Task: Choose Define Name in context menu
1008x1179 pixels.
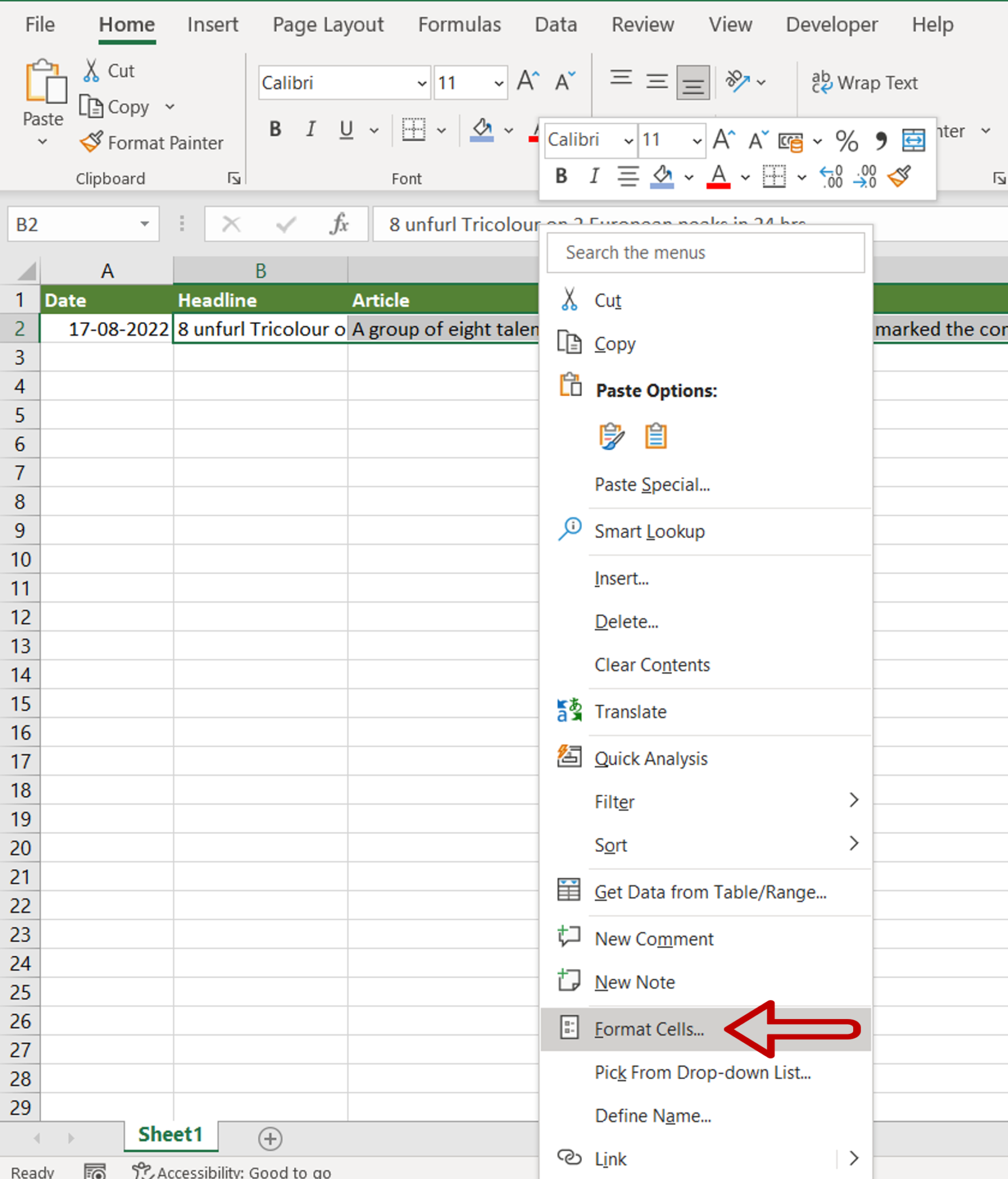Action: pos(705,1115)
